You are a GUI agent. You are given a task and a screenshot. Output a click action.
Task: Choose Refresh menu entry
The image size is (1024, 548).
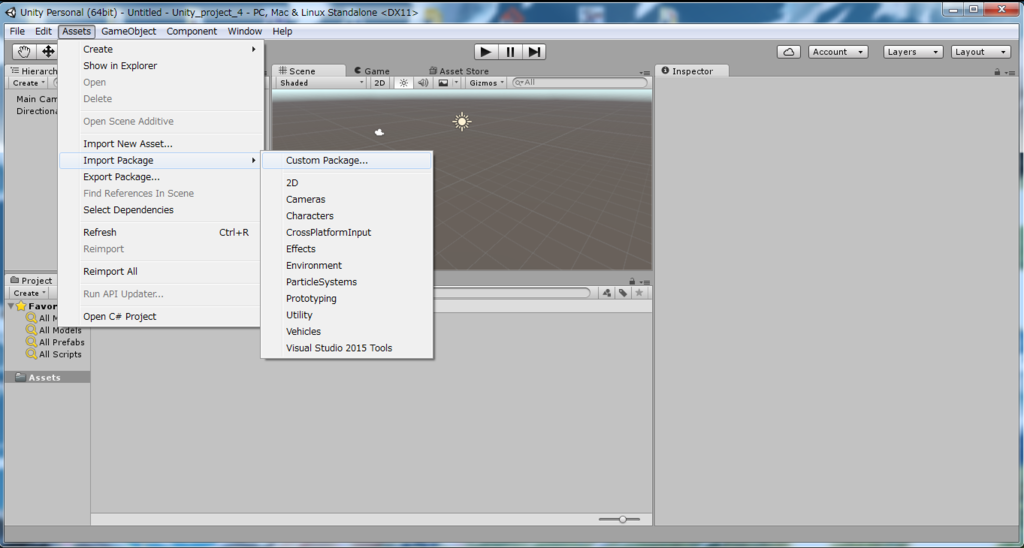click(161, 233)
